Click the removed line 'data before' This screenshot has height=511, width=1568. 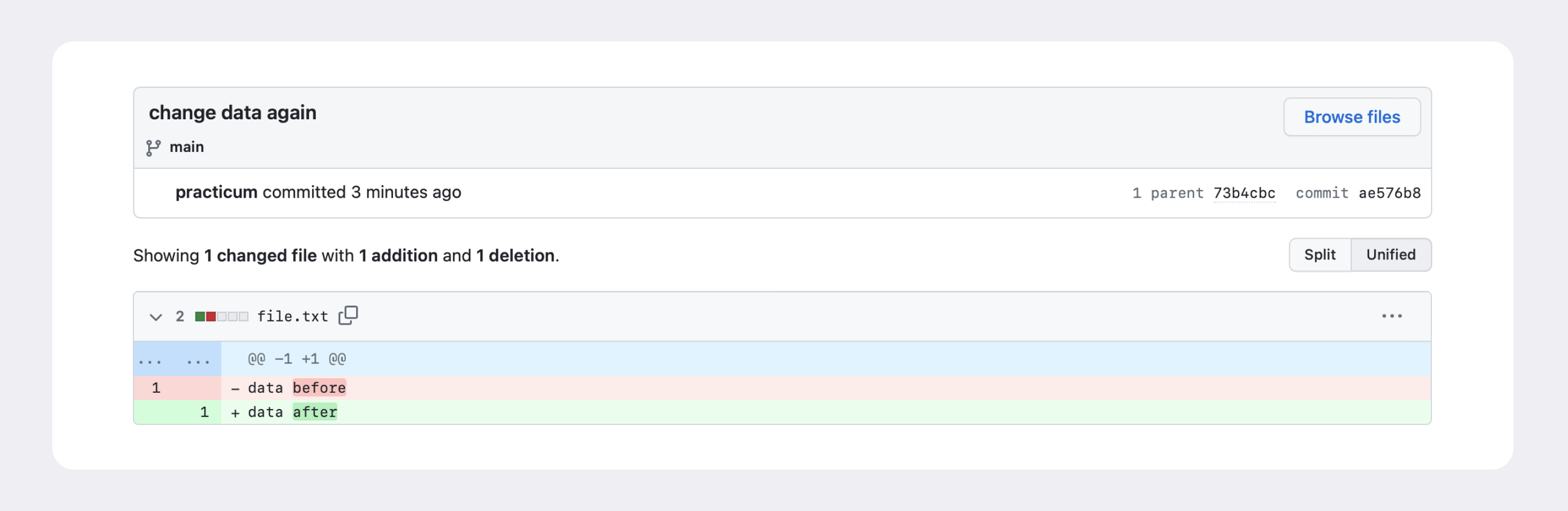pos(296,388)
